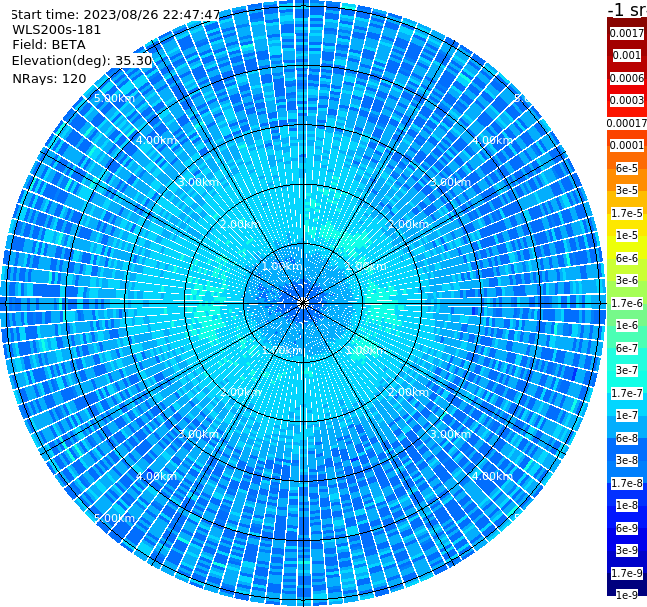This screenshot has width=647, height=607.
Task: Click the 1.7e-9 colorbar label
Action: pyautogui.click(x=627, y=573)
